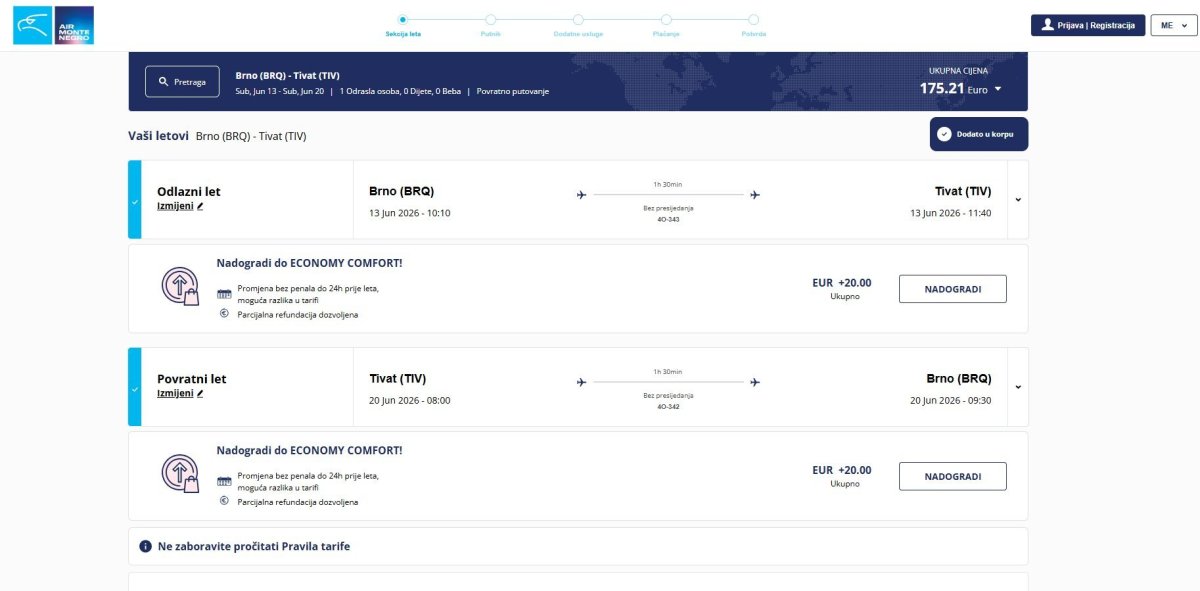Image resolution: width=1200 pixels, height=591 pixels.
Task: Click the checkmark icon in Dodato u korpu
Action: (944, 134)
